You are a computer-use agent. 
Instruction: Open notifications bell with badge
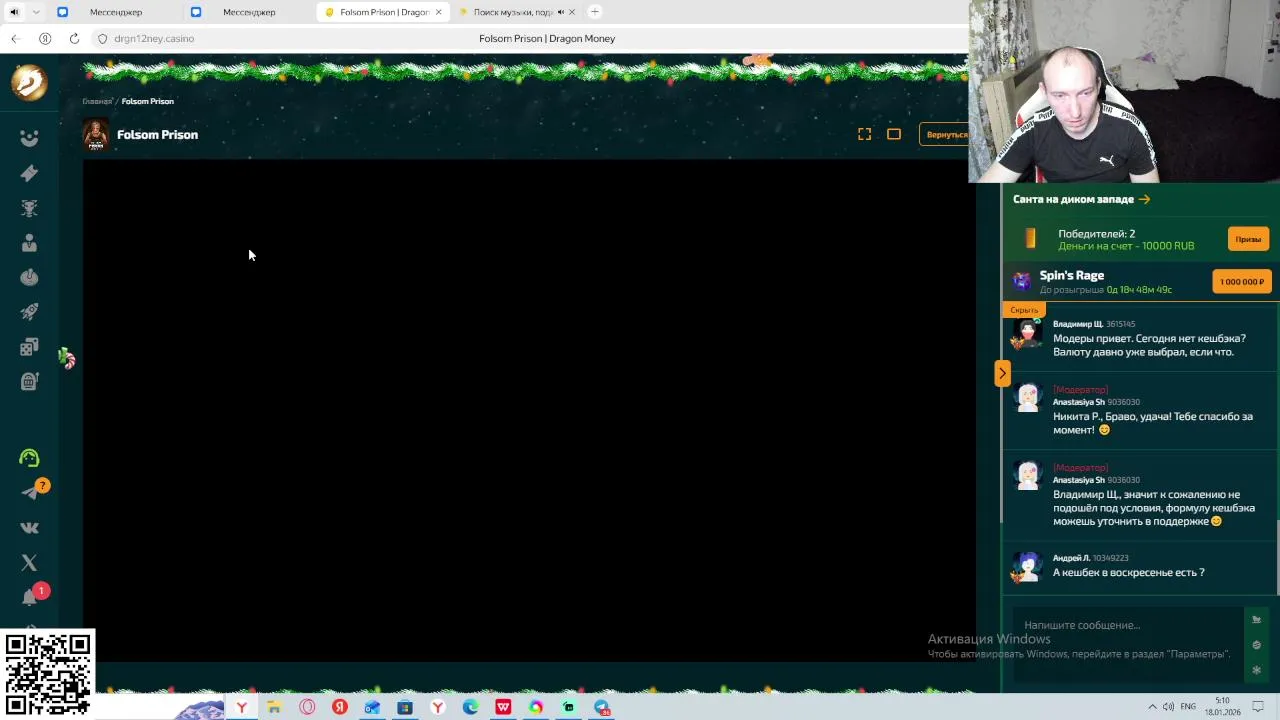[29, 597]
